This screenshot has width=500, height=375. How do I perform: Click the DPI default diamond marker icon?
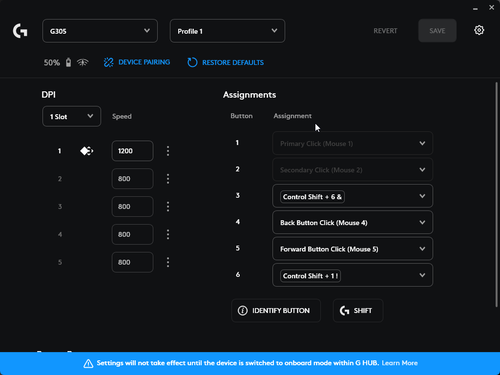click(x=86, y=151)
